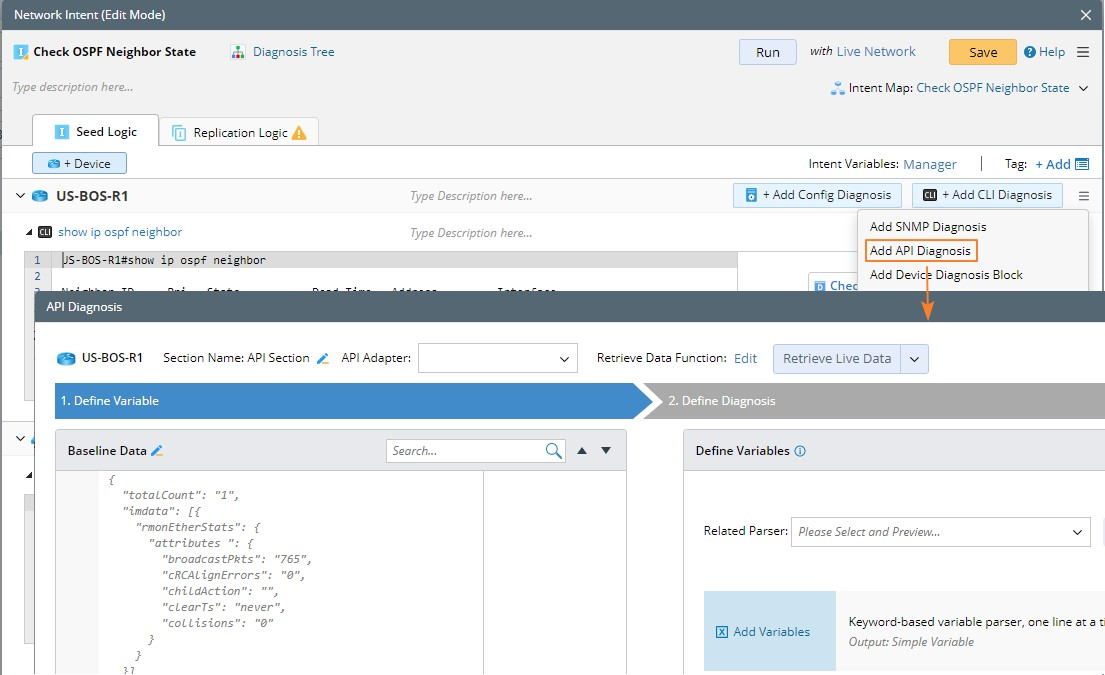Click show ip ospf neighbor command title
Viewport: 1105px width, 675px height.
tap(120, 232)
